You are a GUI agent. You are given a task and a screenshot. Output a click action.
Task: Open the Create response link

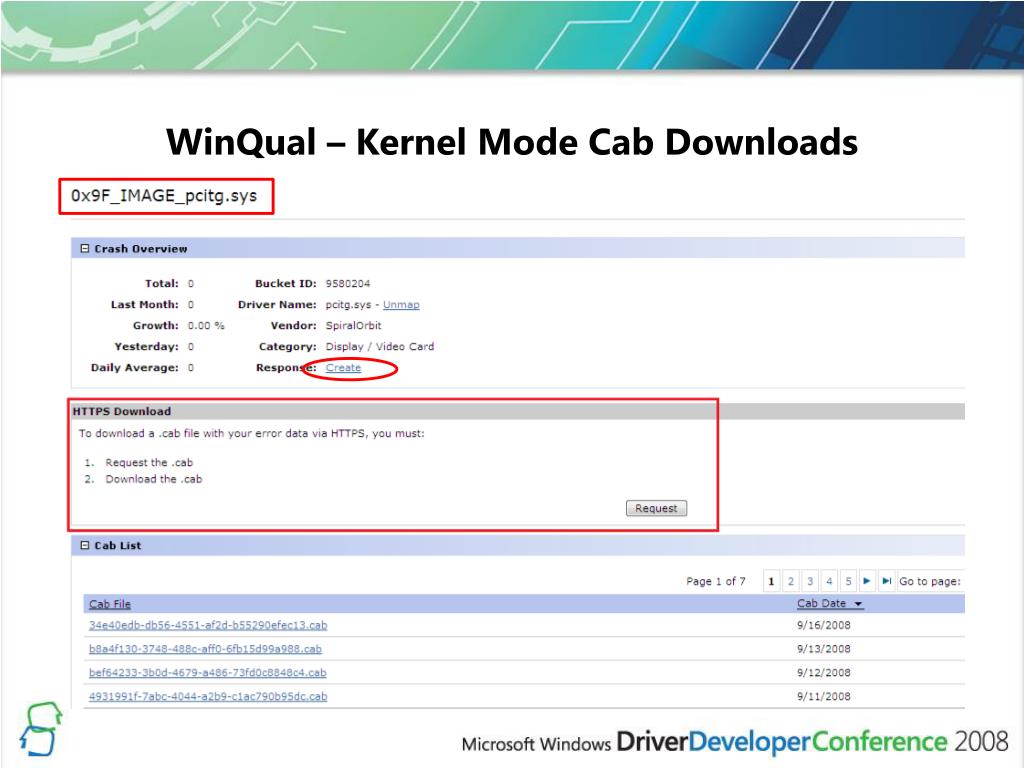point(344,368)
